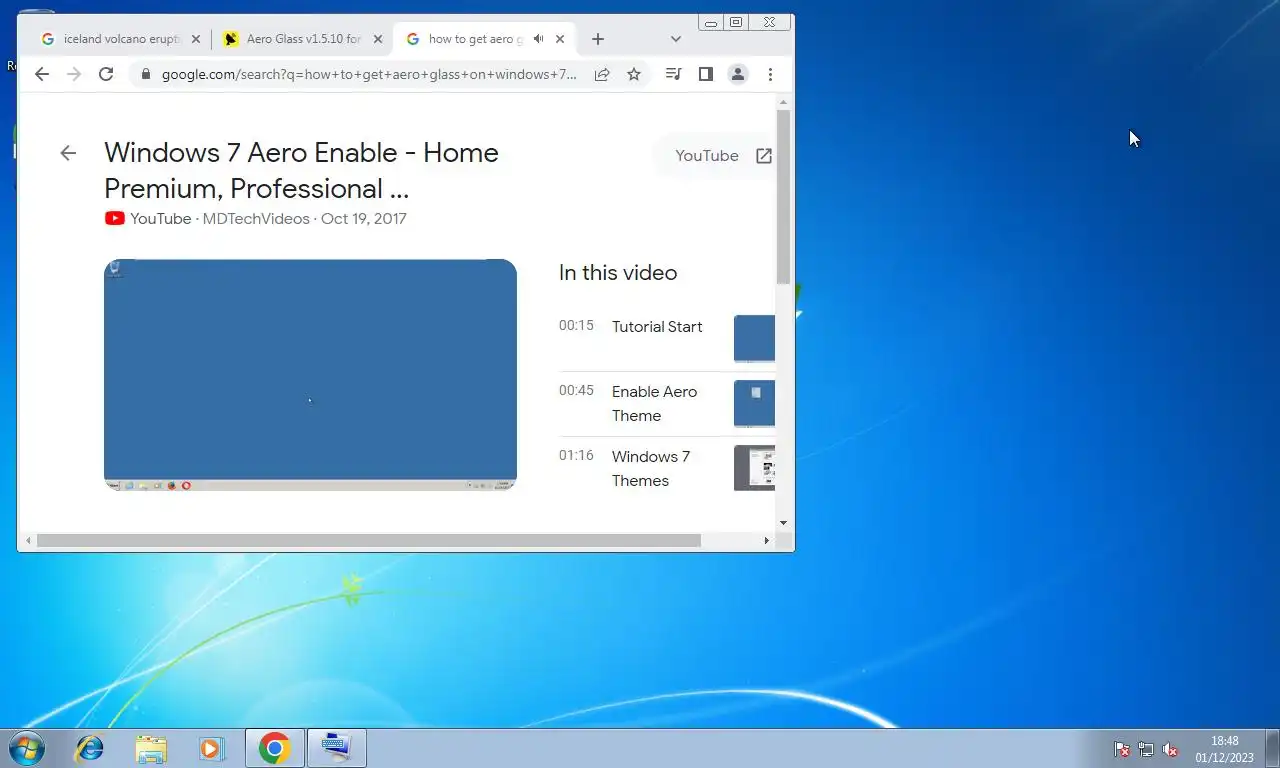Minimize the Chrome window

(711, 22)
